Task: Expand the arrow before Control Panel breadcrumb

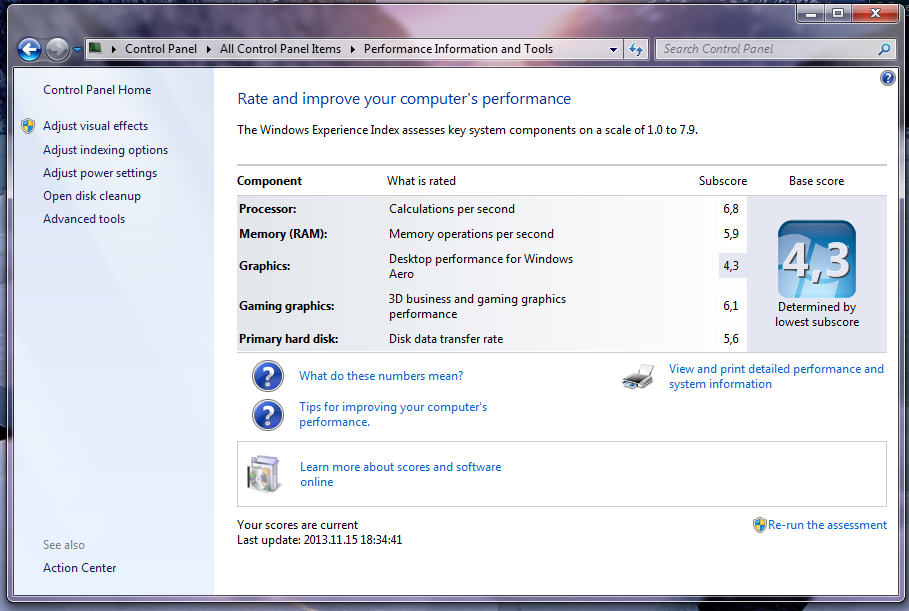Action: click(x=114, y=49)
